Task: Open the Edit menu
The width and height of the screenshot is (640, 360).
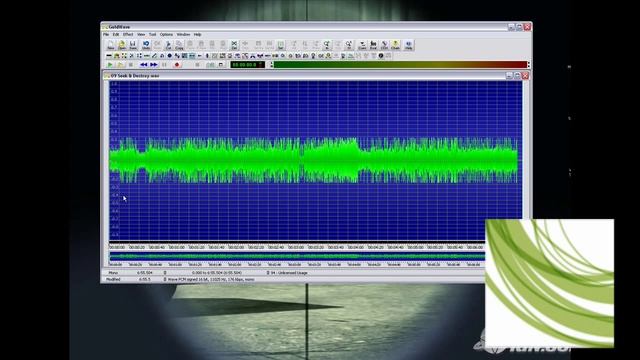Action: [x=116, y=34]
